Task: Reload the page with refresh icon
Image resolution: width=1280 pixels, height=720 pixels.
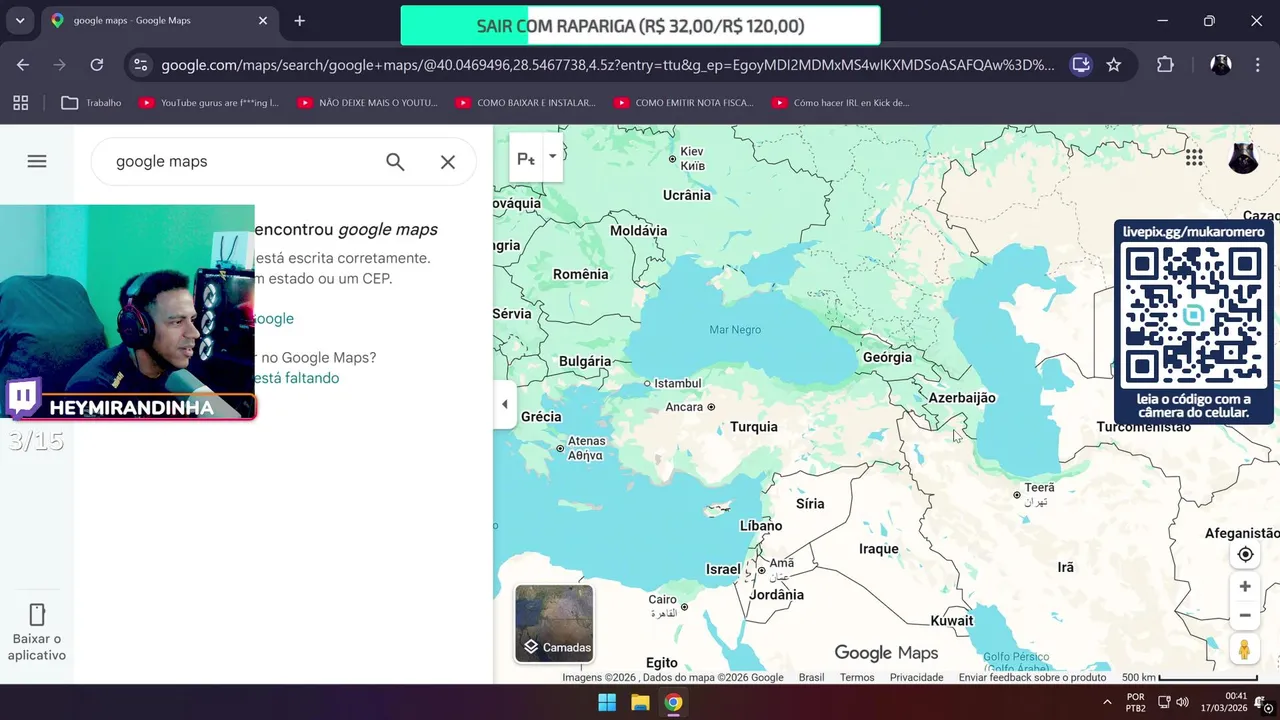Action: pyautogui.click(x=97, y=65)
